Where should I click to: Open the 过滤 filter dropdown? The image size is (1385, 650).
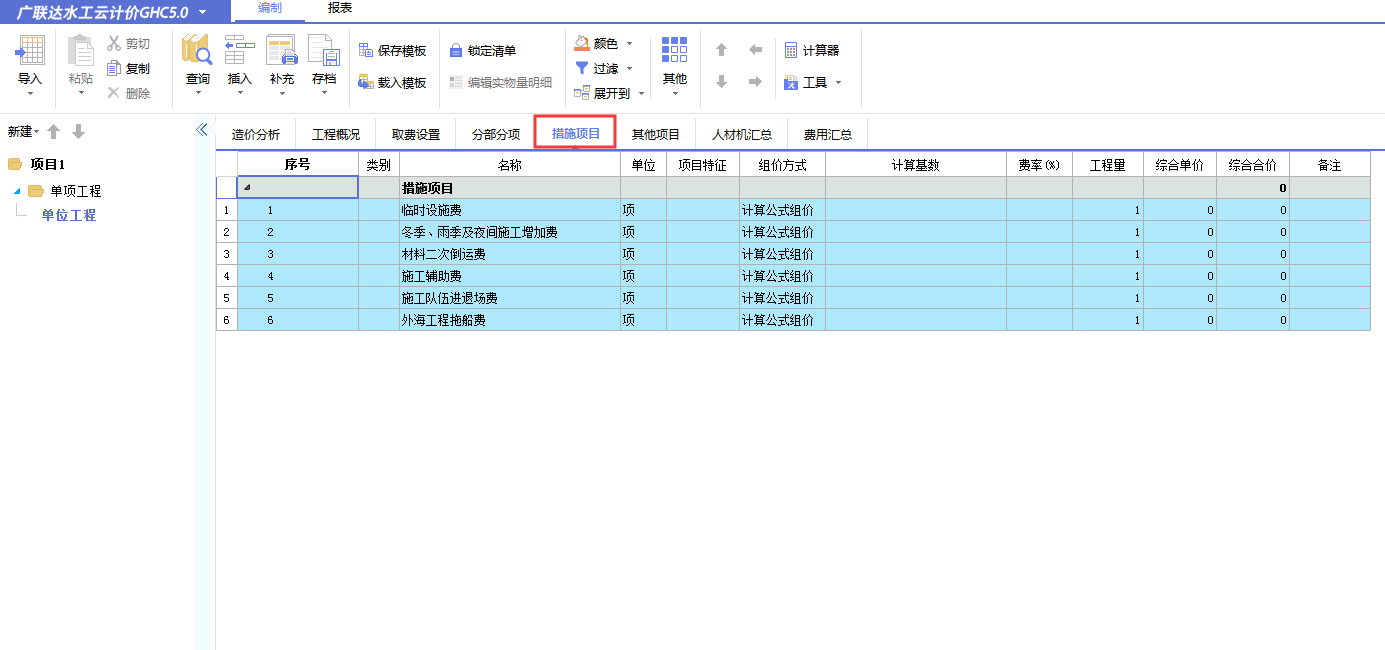click(x=603, y=68)
